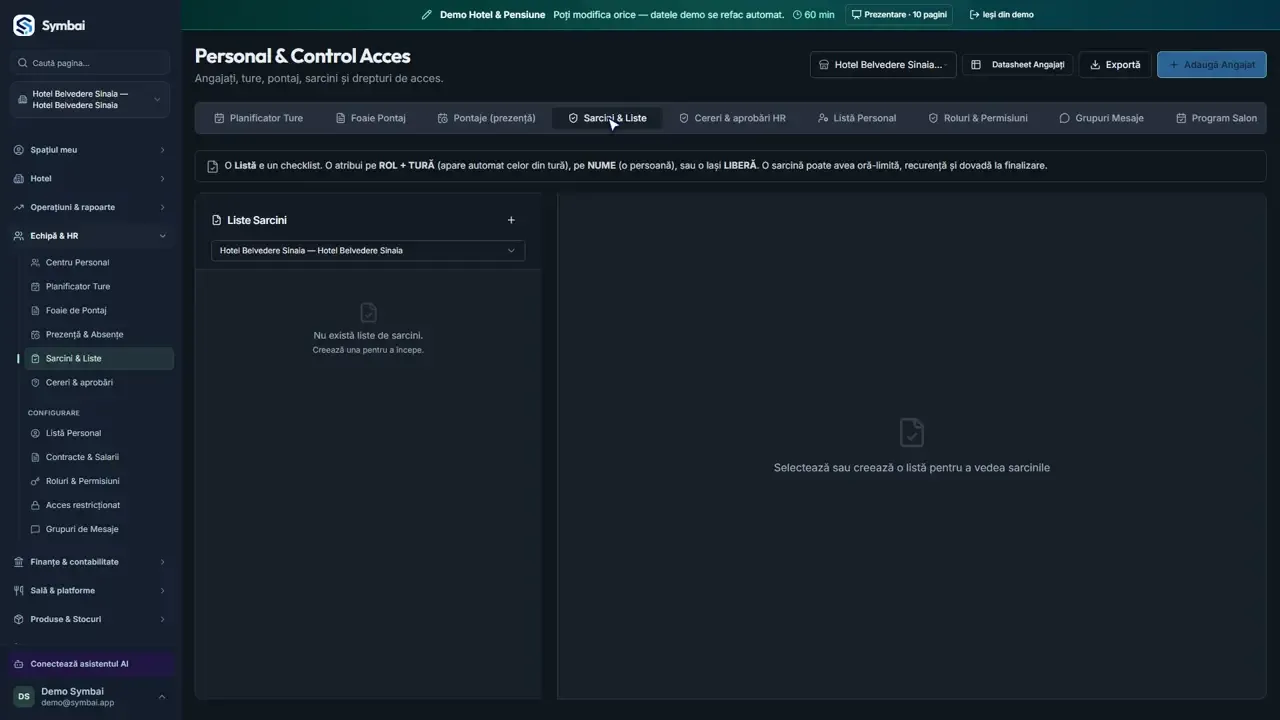Image resolution: width=1280 pixels, height=720 pixels.
Task: Open hotel selector dropdown in sidebar
Action: [91, 100]
